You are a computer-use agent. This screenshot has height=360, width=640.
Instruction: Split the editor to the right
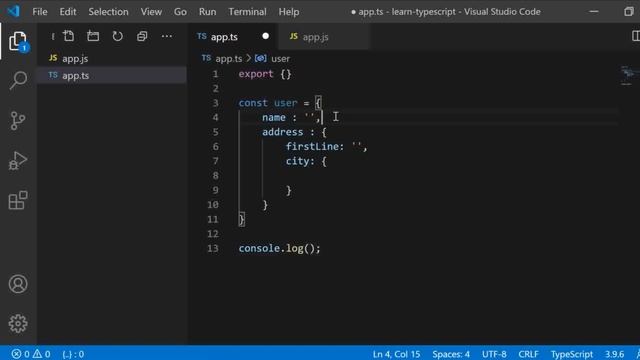pyautogui.click(x=636, y=36)
